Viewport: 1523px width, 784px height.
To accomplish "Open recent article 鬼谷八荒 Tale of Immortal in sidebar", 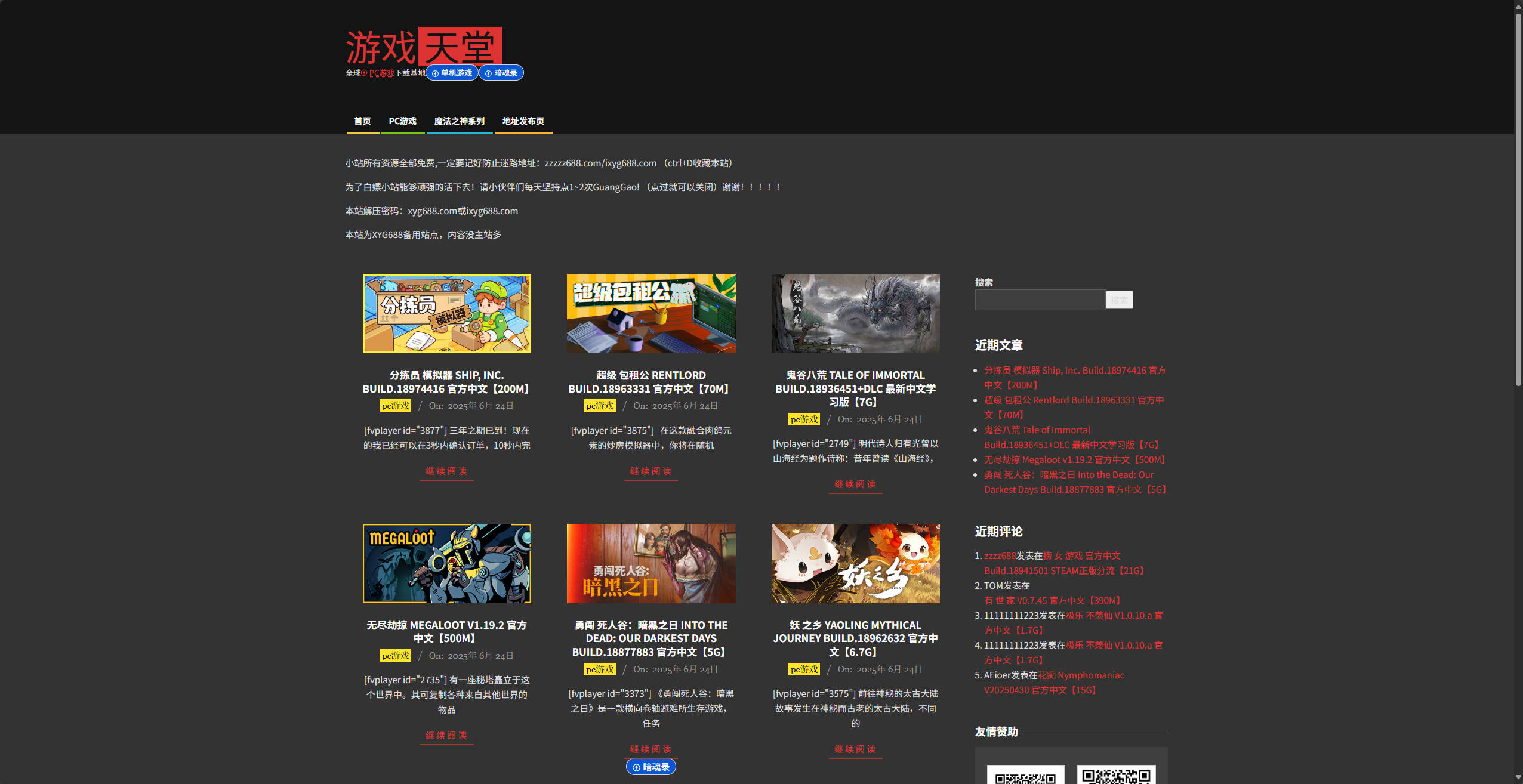I will (1072, 437).
